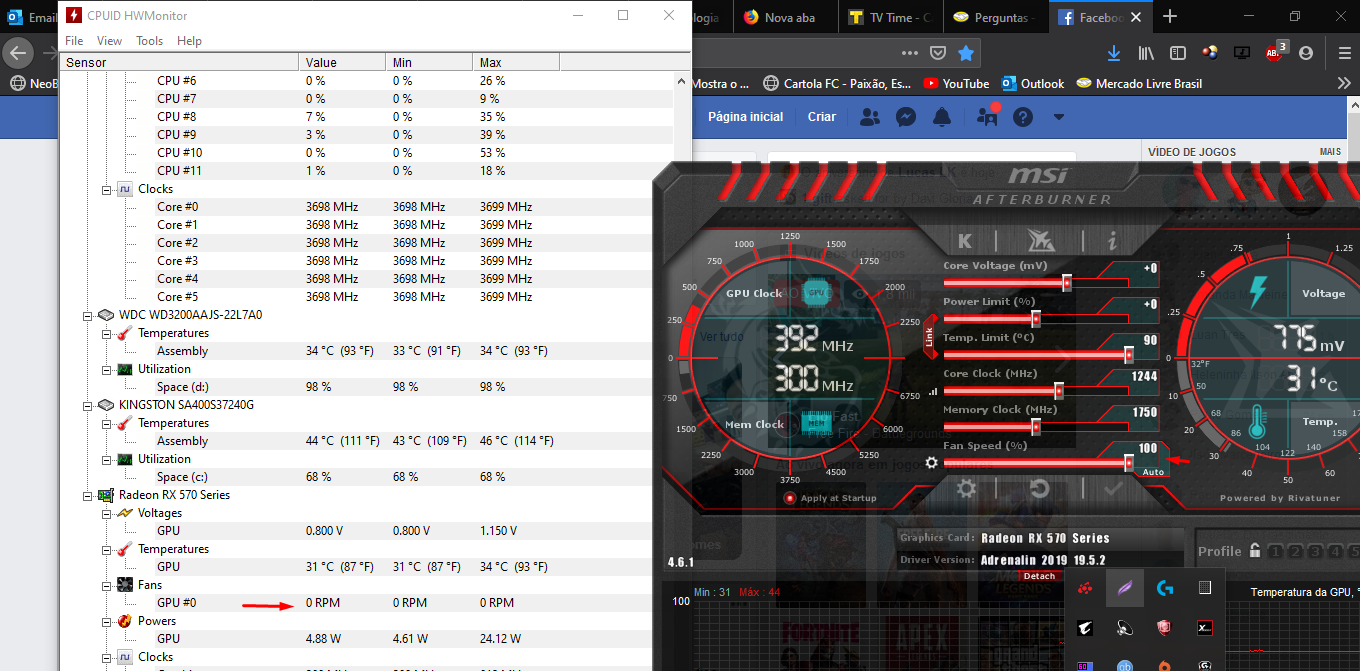
Task: Click the Firefox back arrow button
Action: pos(20,52)
